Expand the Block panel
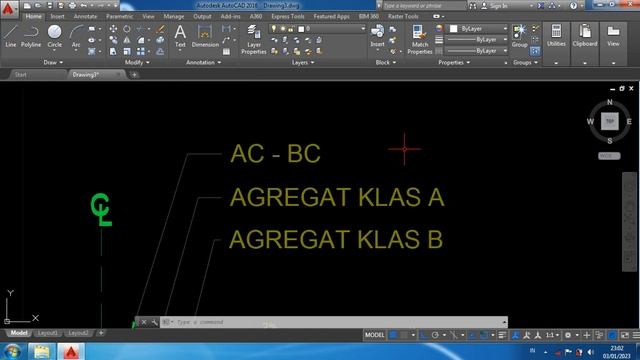 pyautogui.click(x=386, y=62)
